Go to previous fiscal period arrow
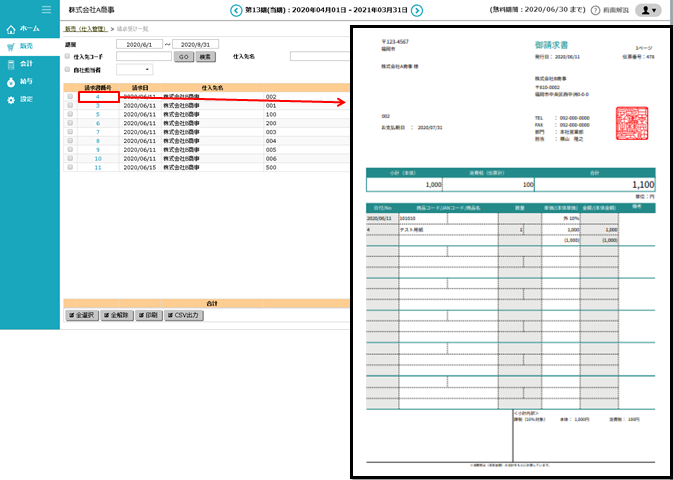Screen dimensions: 673x480 pos(236,11)
